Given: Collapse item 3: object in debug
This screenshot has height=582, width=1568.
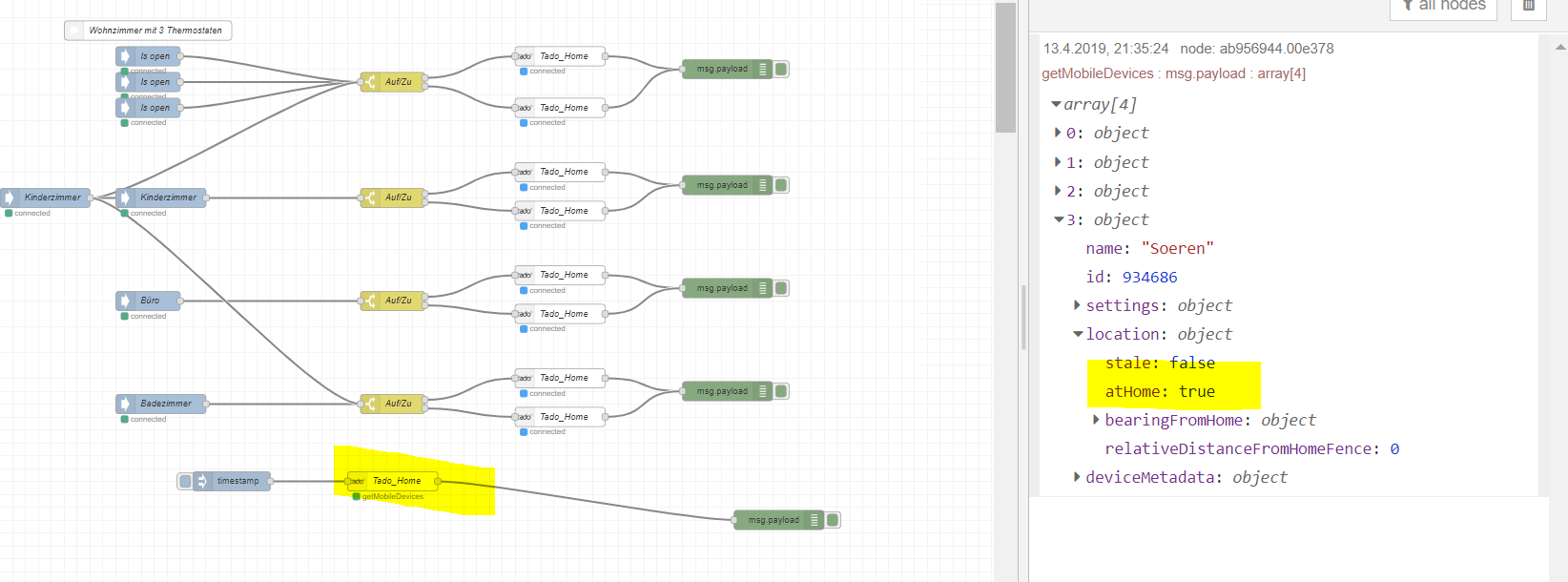Looking at the screenshot, I should click(x=1058, y=219).
